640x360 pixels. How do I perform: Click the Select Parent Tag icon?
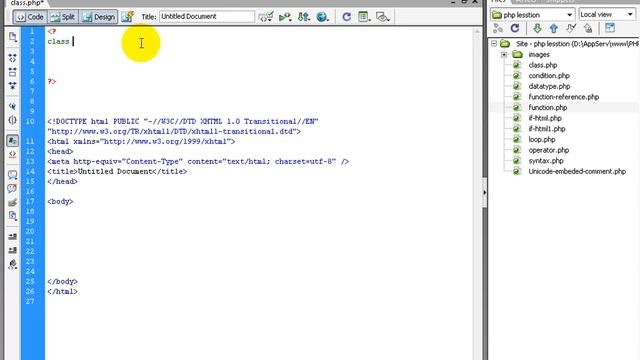[13, 106]
